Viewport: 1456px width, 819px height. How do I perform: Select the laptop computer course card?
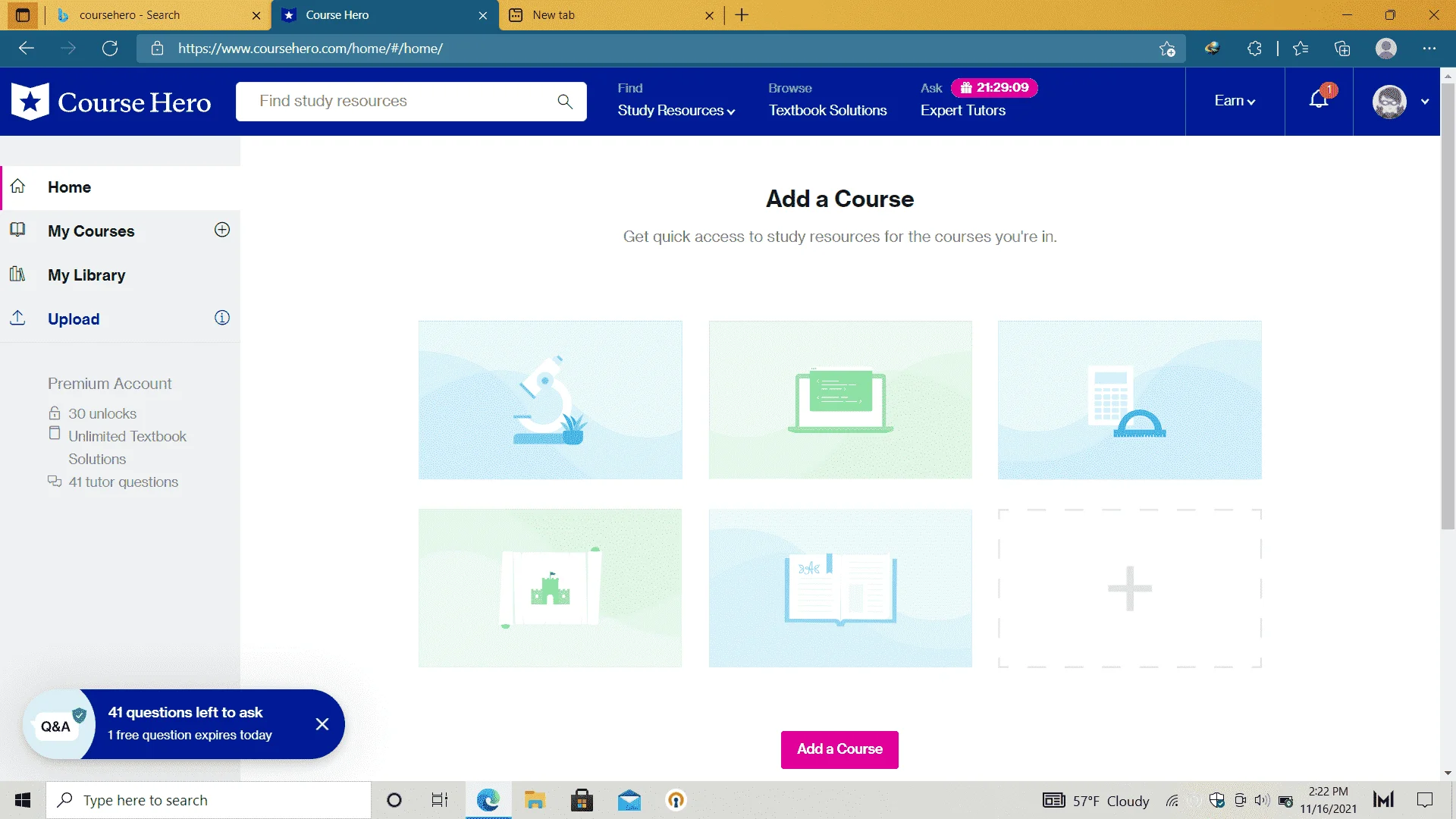click(840, 400)
